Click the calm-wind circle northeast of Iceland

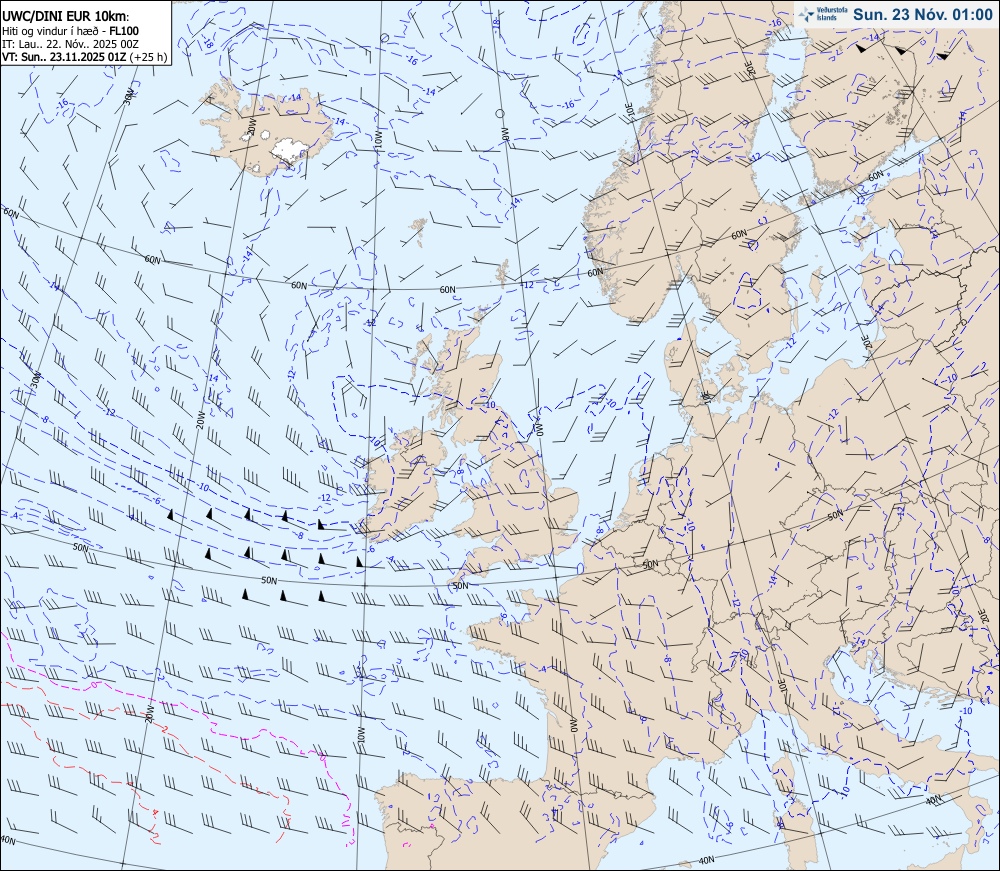click(x=384, y=38)
